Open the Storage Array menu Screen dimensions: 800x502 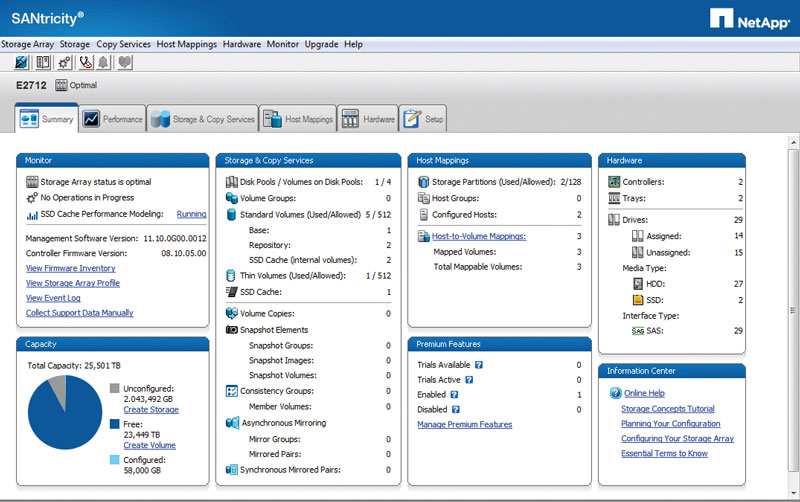click(28, 45)
